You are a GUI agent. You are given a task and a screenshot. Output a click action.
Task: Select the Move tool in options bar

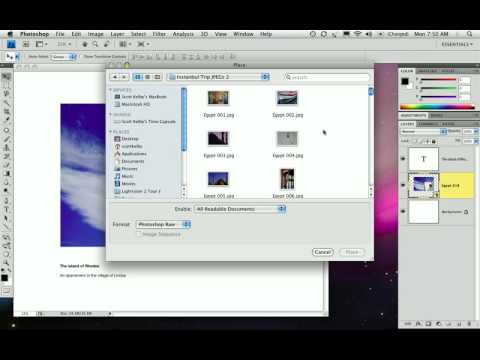(x=9, y=57)
